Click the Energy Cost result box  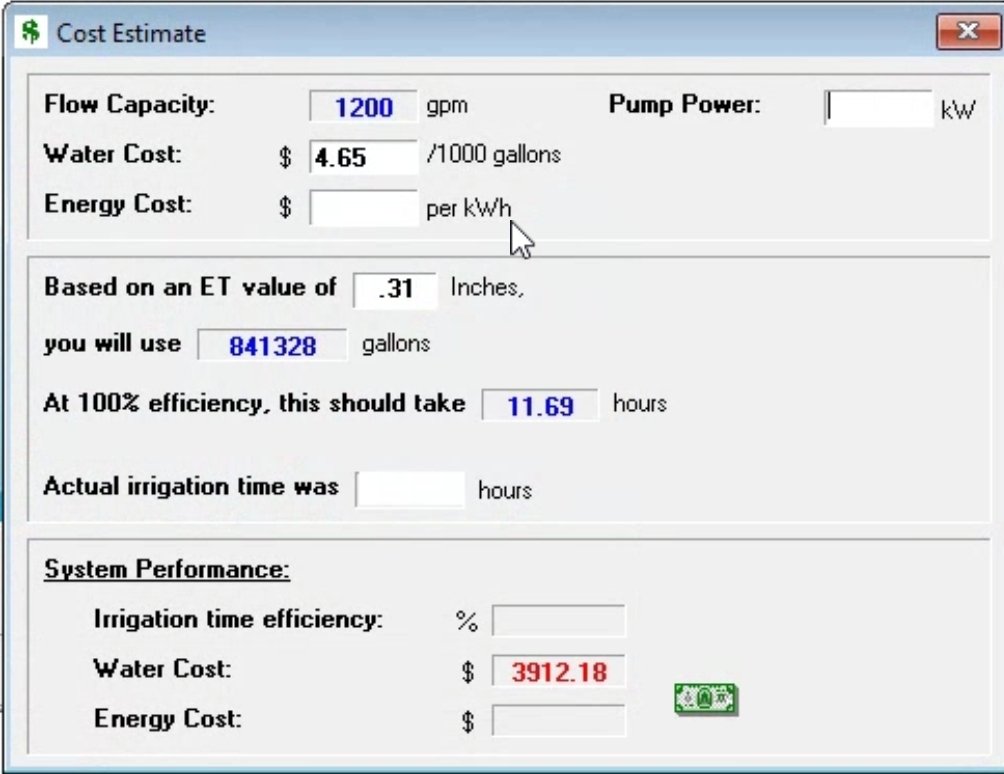coord(558,720)
